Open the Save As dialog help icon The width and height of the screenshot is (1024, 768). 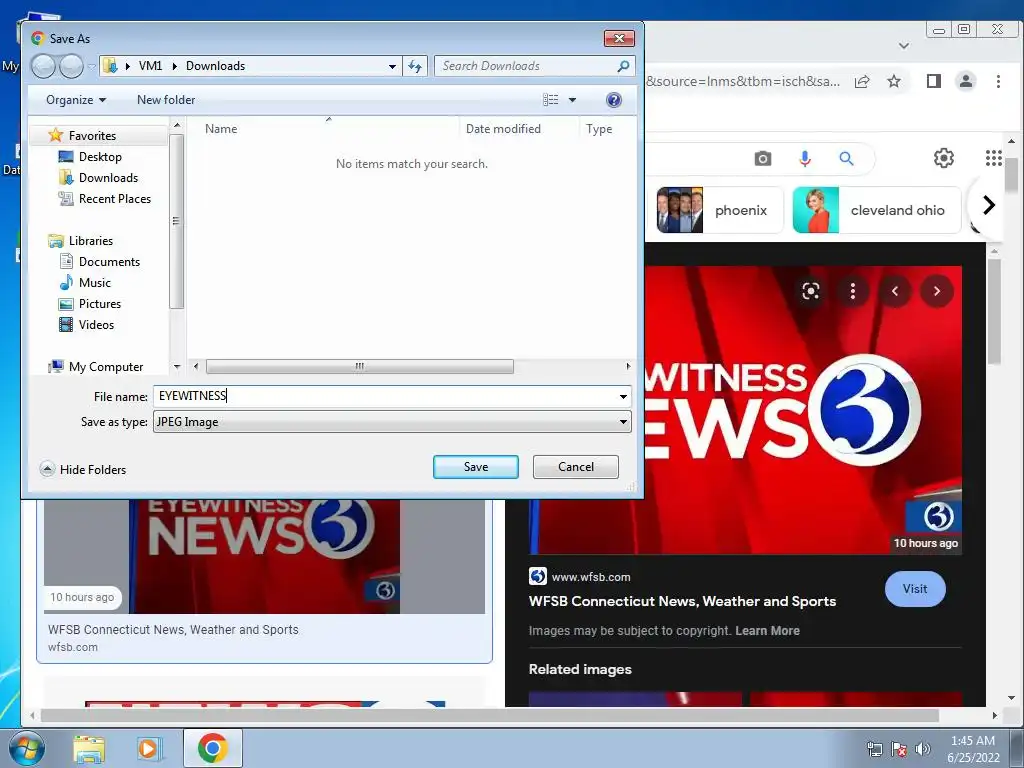point(613,100)
